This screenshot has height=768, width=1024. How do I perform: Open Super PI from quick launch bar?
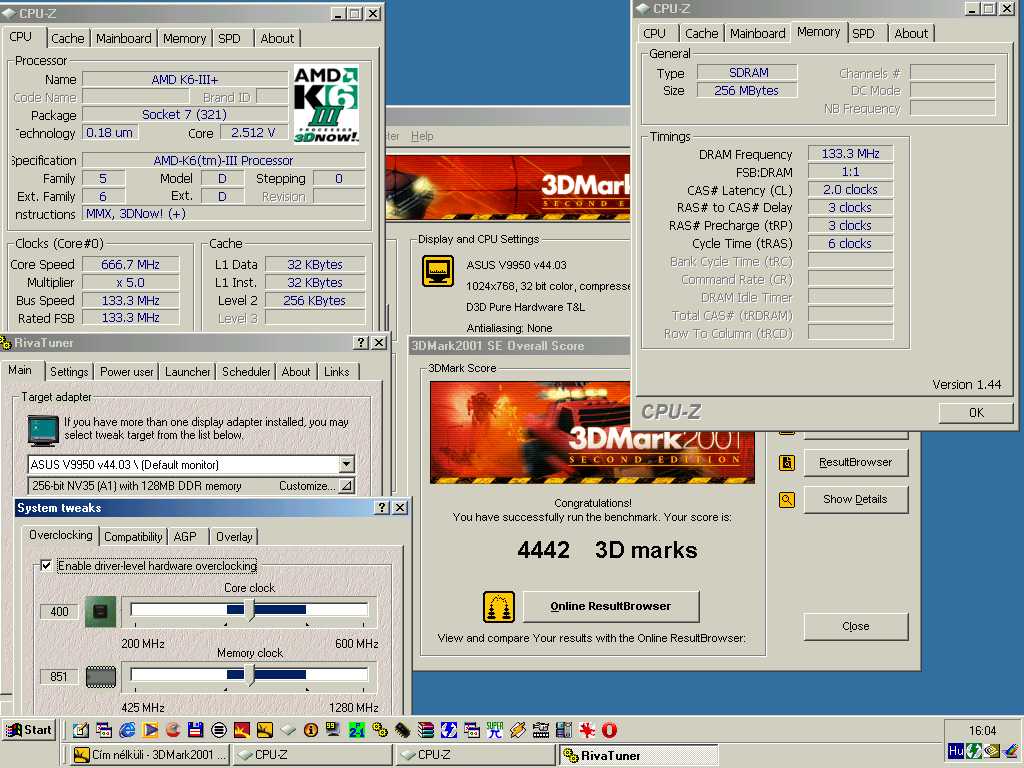(x=494, y=730)
